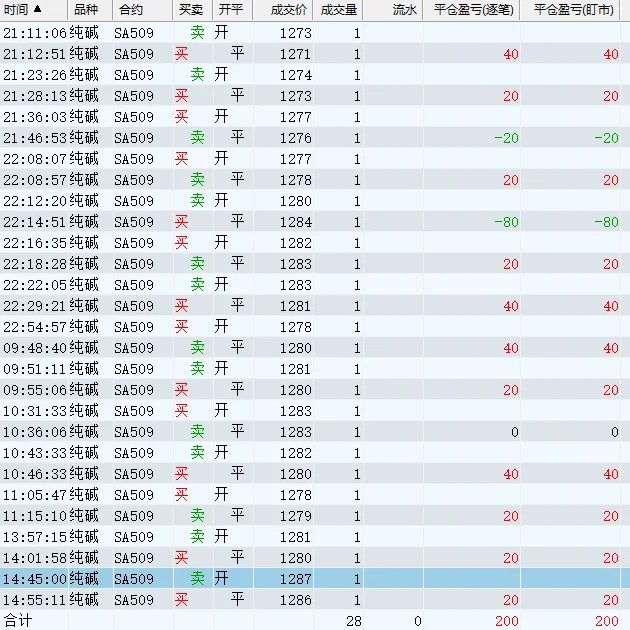Click the 买卖 column header
The width and height of the screenshot is (630, 630).
tap(192, 10)
